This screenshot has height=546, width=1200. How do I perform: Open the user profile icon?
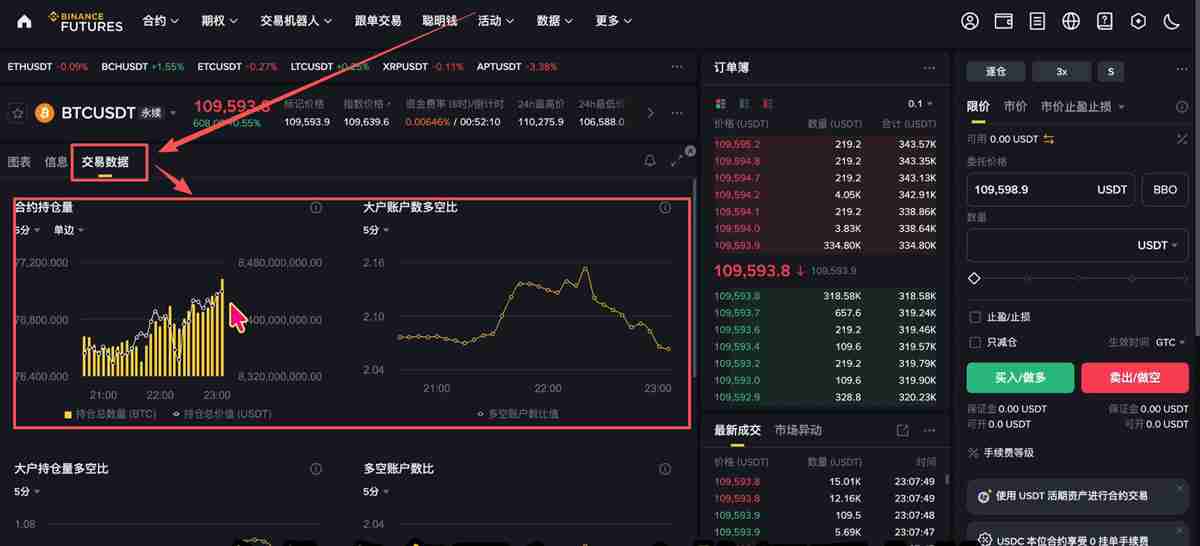pyautogui.click(x=970, y=21)
